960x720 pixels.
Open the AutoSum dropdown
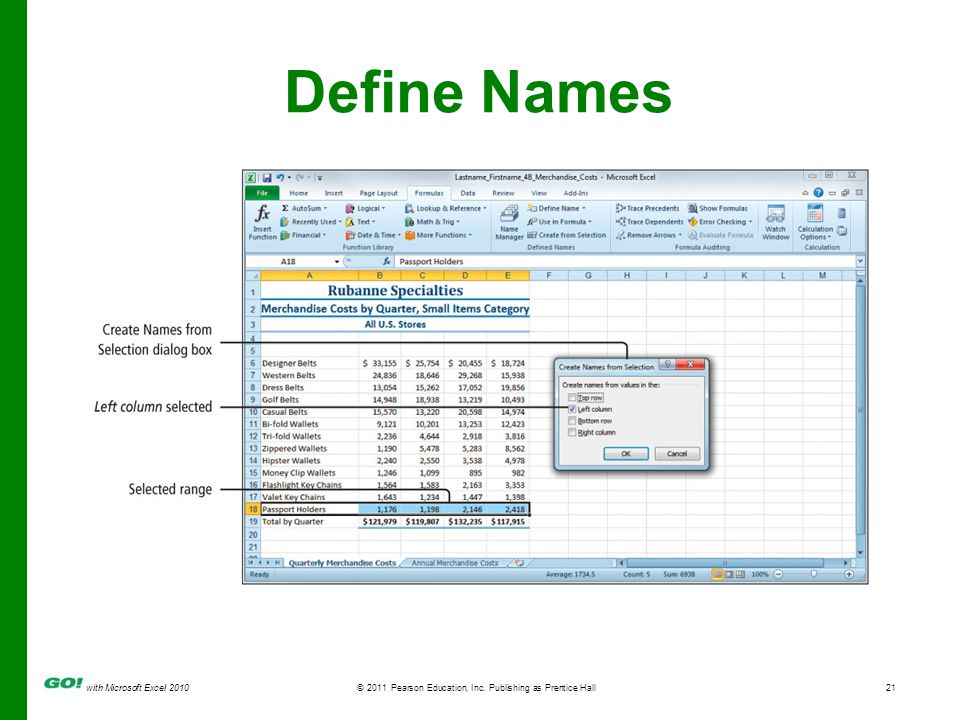coord(304,208)
